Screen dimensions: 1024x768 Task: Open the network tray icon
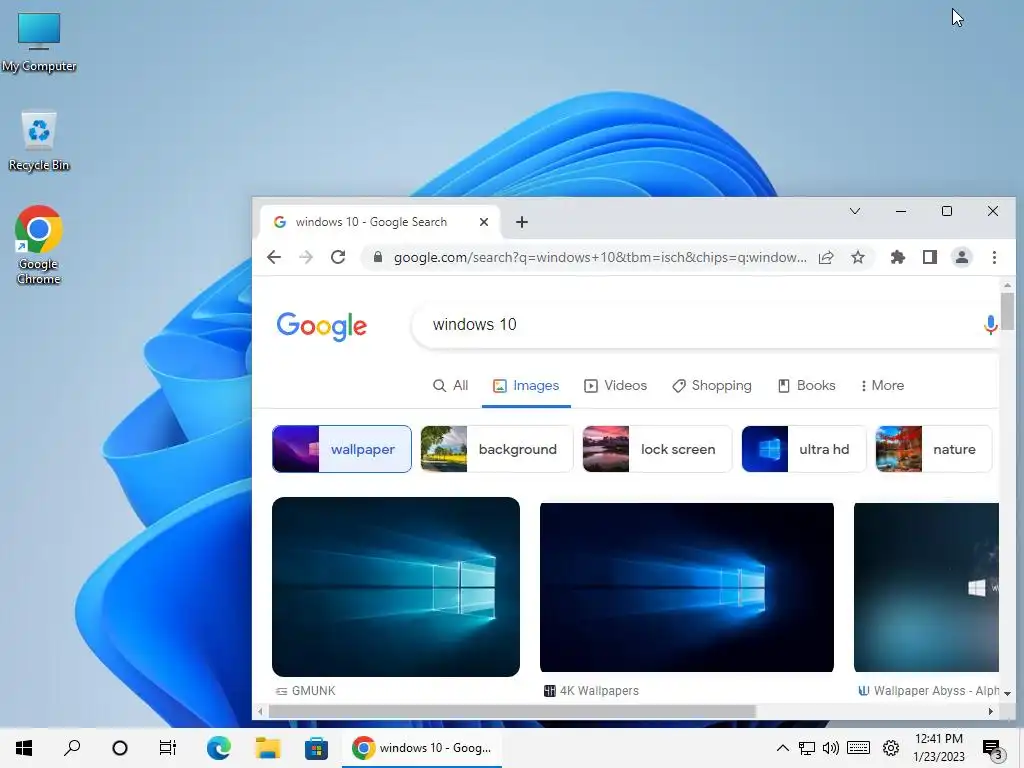point(807,748)
